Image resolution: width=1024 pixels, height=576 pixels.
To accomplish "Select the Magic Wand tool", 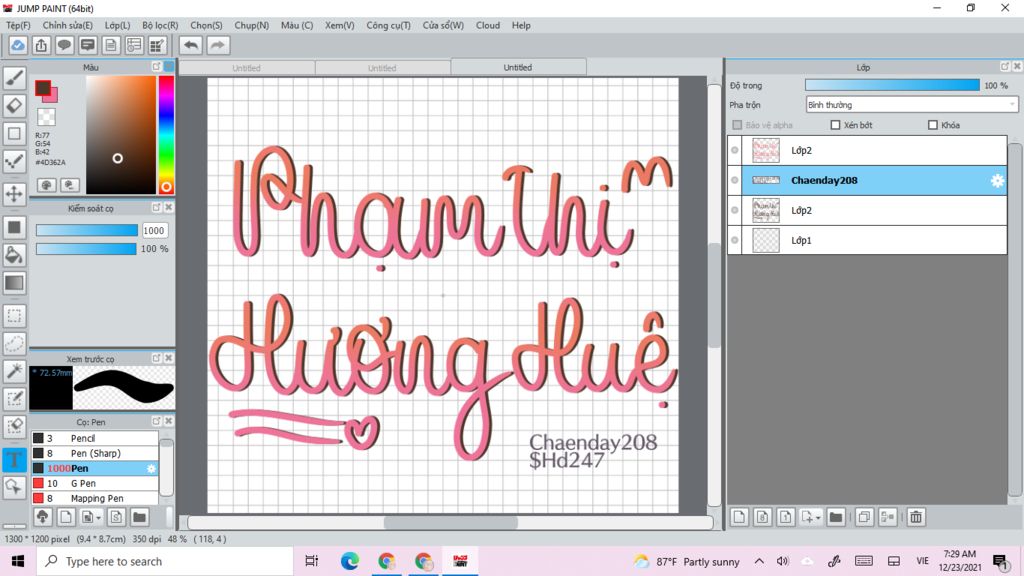I will click(14, 371).
